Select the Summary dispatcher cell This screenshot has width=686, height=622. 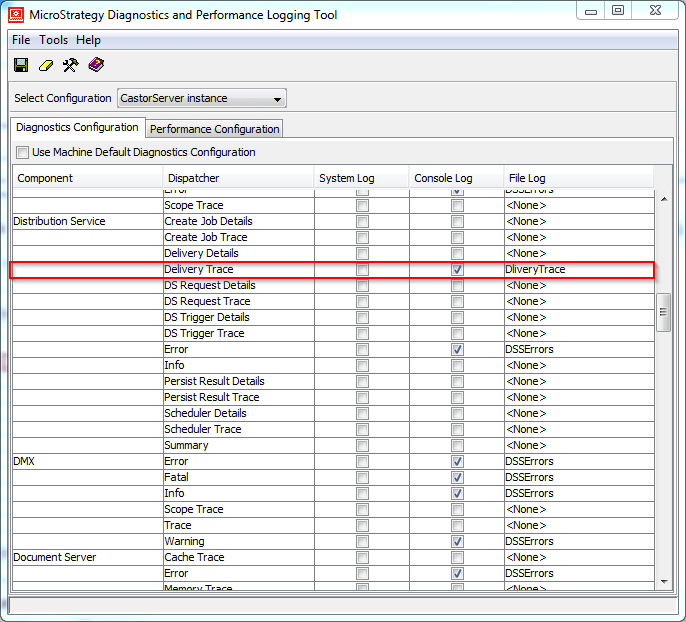(x=238, y=445)
